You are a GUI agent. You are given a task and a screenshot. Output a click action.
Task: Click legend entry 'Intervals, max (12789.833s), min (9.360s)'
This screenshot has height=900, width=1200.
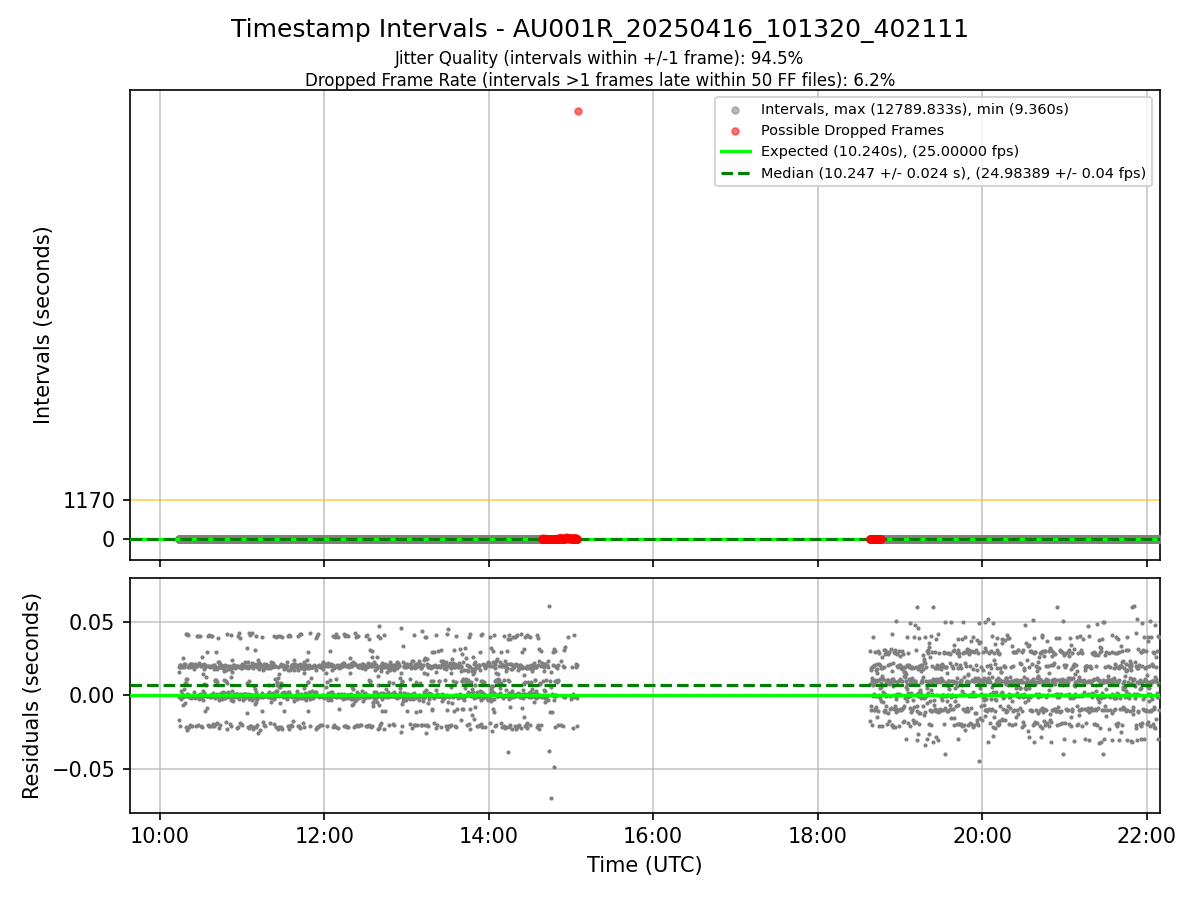(914, 109)
